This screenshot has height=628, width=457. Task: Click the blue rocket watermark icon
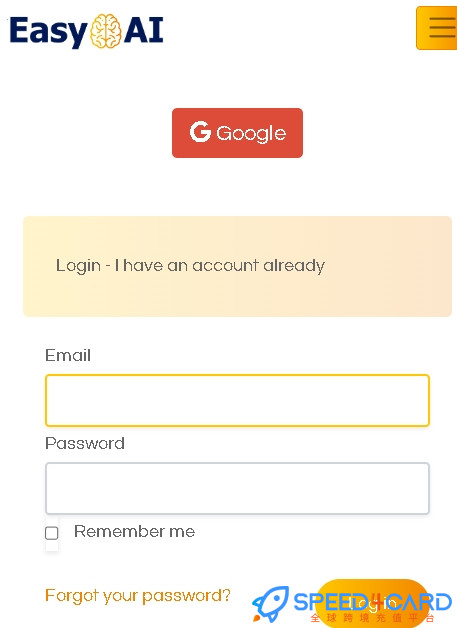point(271,604)
